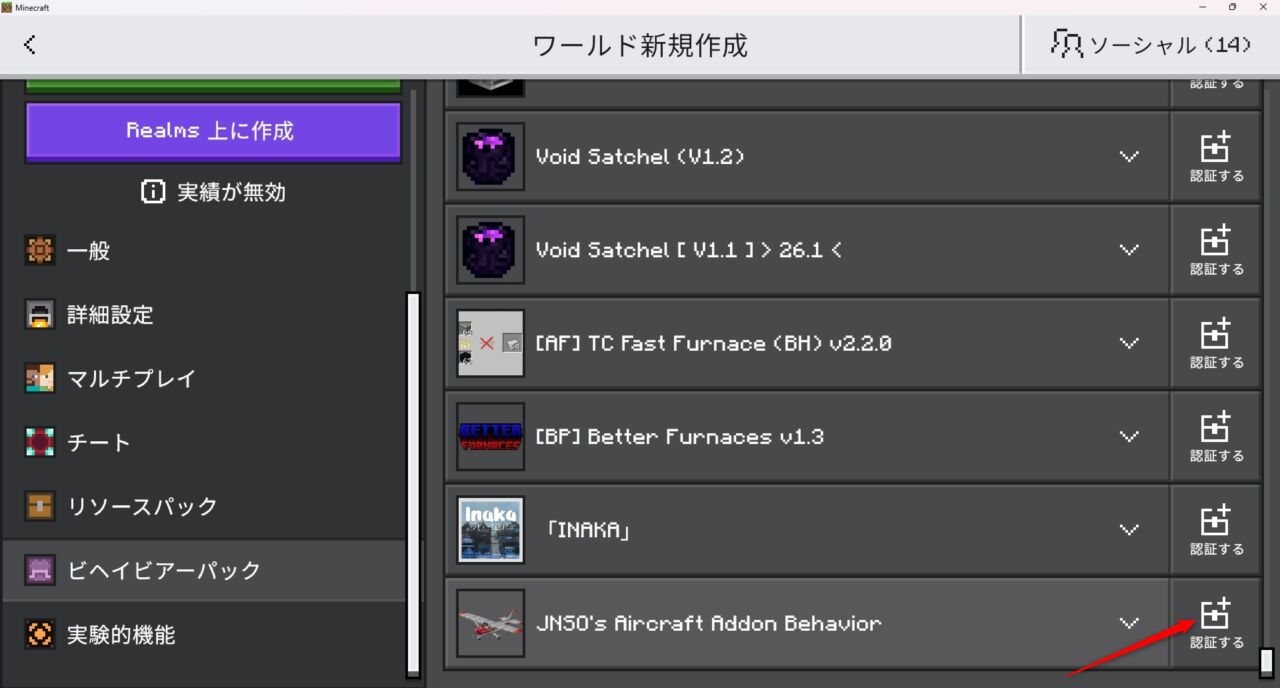Click the pack list scrollbar handle
Image resolution: width=1280 pixels, height=688 pixels.
pos(1266,662)
